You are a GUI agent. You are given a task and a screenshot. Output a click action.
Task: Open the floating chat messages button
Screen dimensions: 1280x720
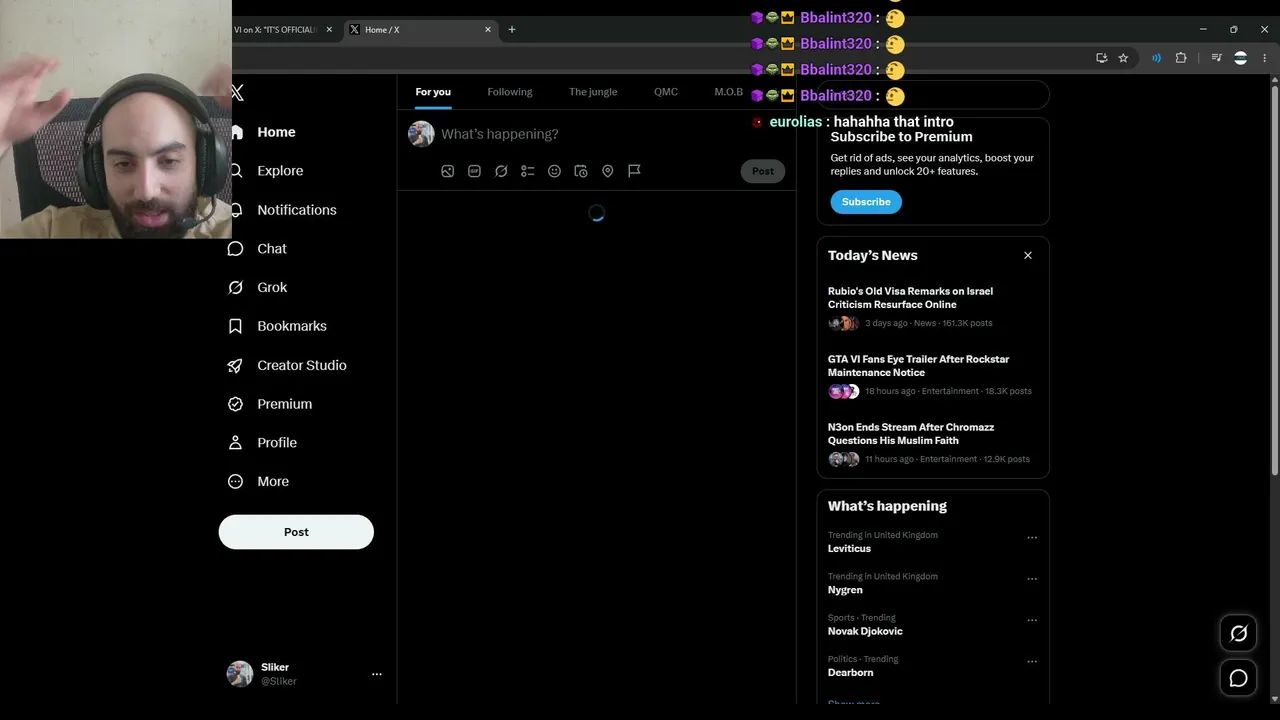pyautogui.click(x=1238, y=678)
